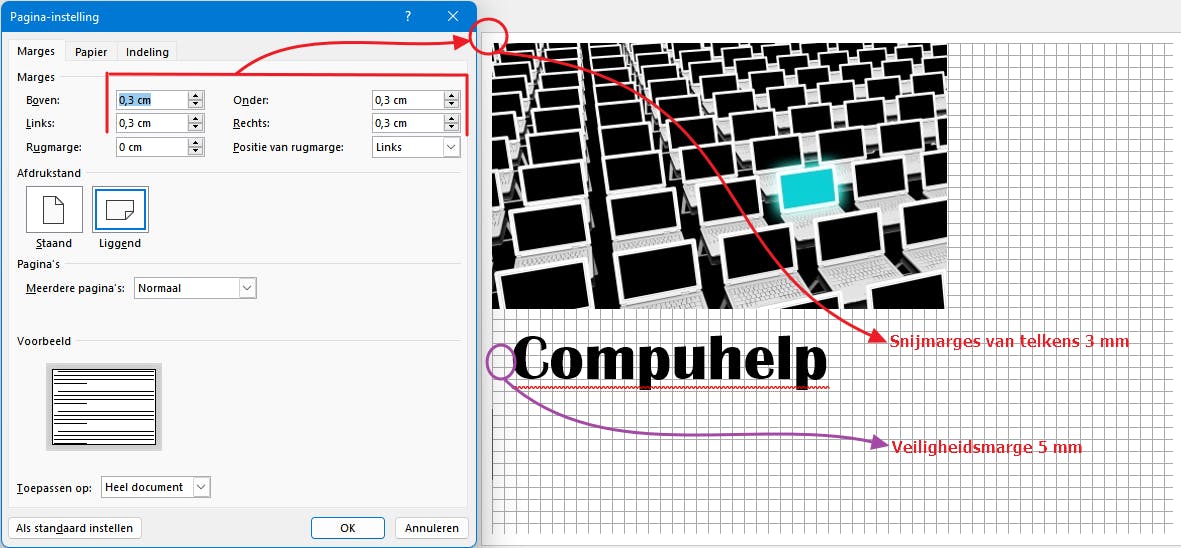Open the Positie van rugmarge dropdown
This screenshot has height=548, width=1181.
(416, 147)
